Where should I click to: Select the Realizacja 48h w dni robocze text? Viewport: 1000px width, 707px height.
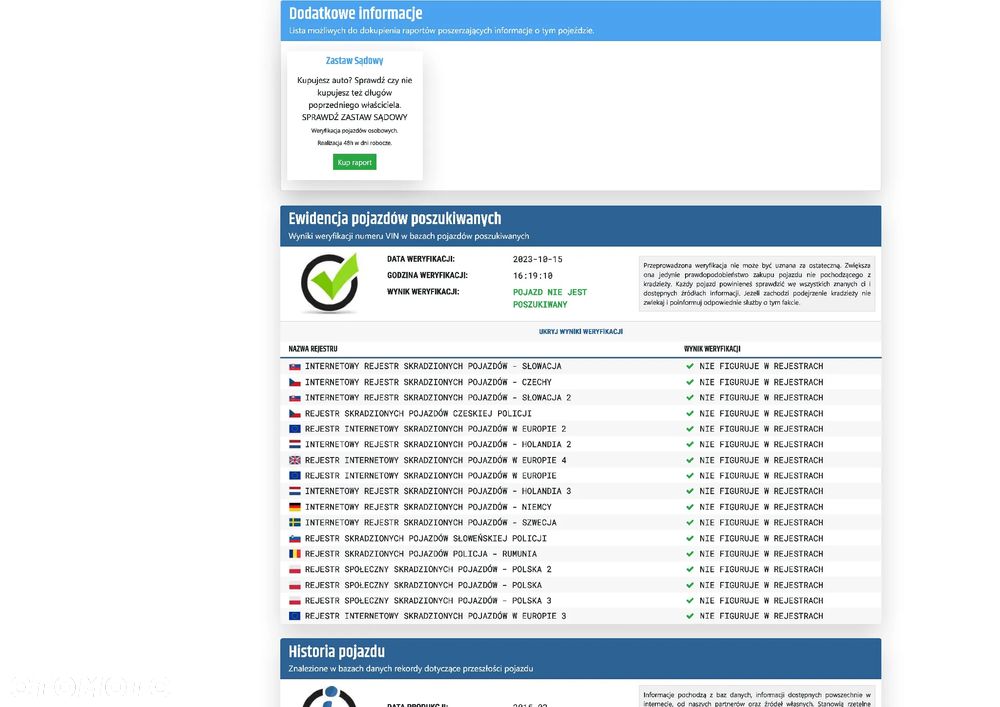[355, 143]
